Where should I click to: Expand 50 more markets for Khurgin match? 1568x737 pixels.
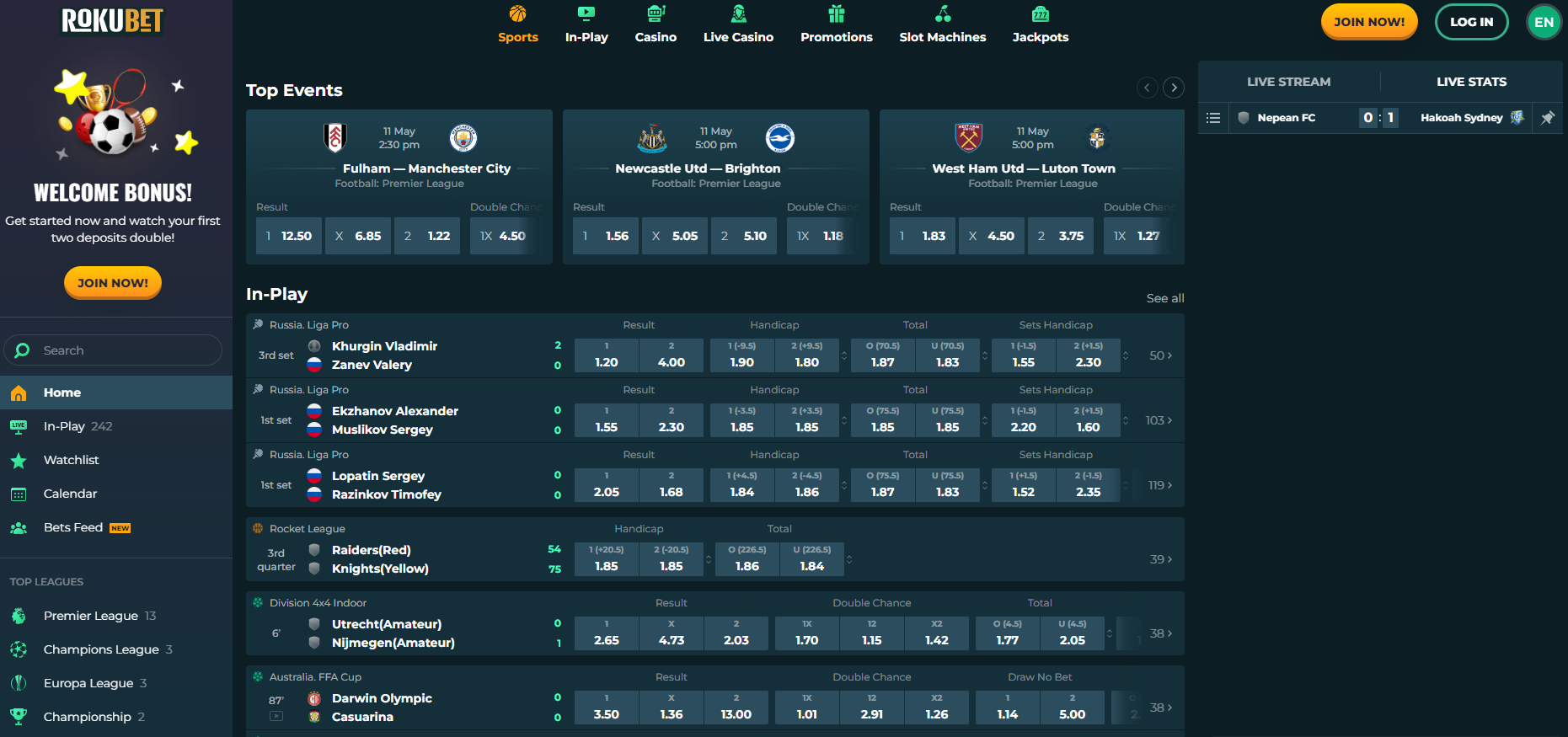1160,355
